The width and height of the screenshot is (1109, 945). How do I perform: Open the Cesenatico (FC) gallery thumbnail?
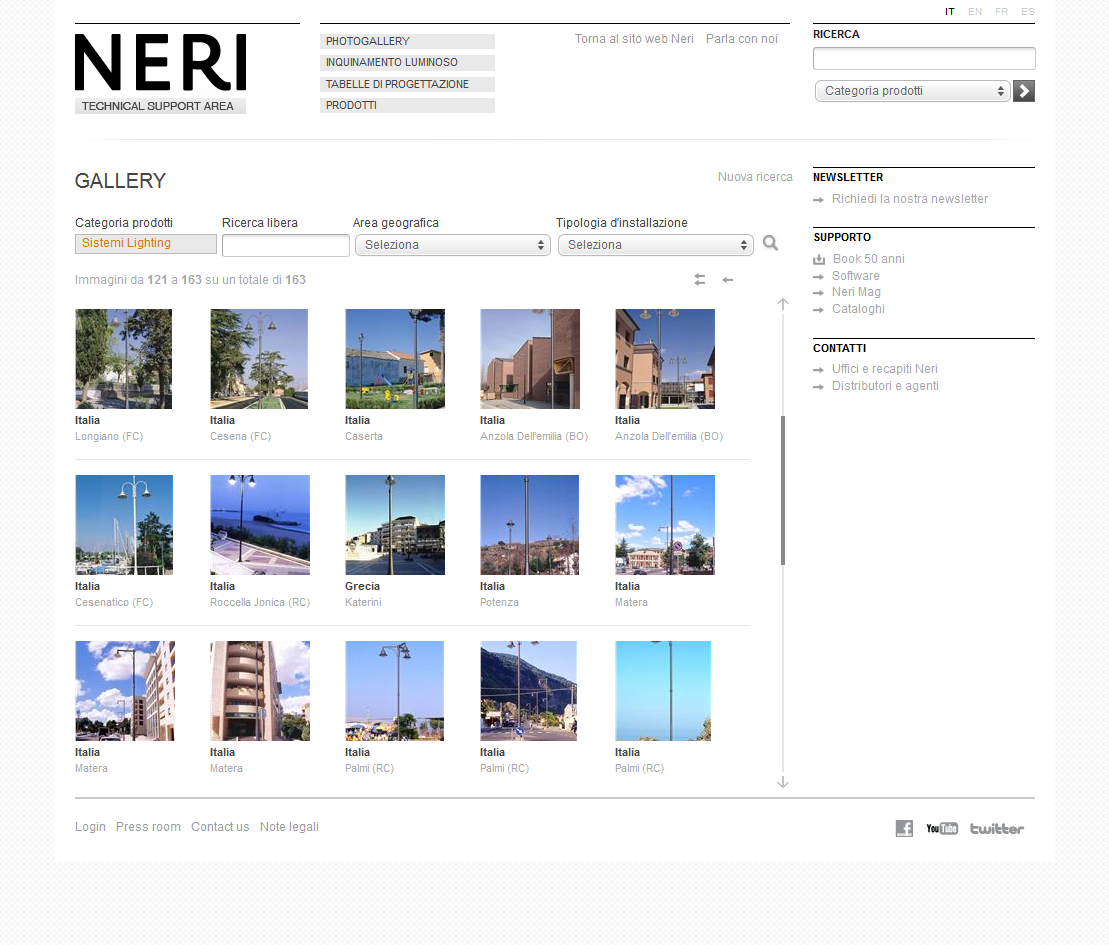124,525
